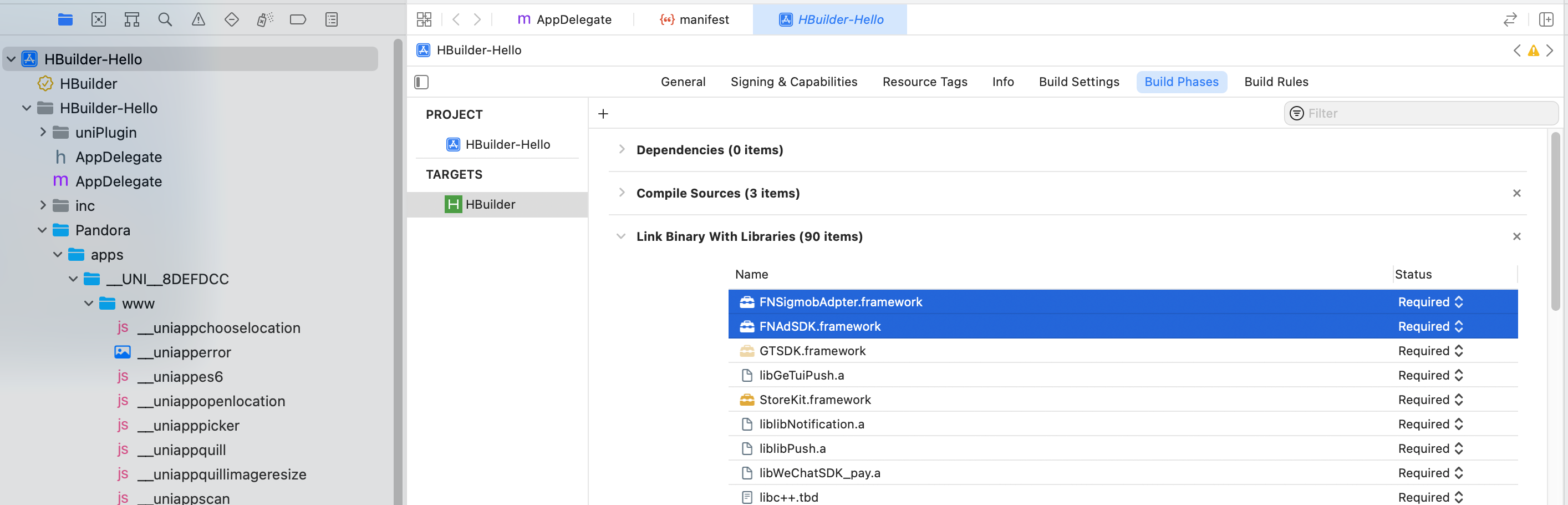Screen dimensions: 1568x505
Task: Open the manifest editor tab
Action: pos(695,19)
